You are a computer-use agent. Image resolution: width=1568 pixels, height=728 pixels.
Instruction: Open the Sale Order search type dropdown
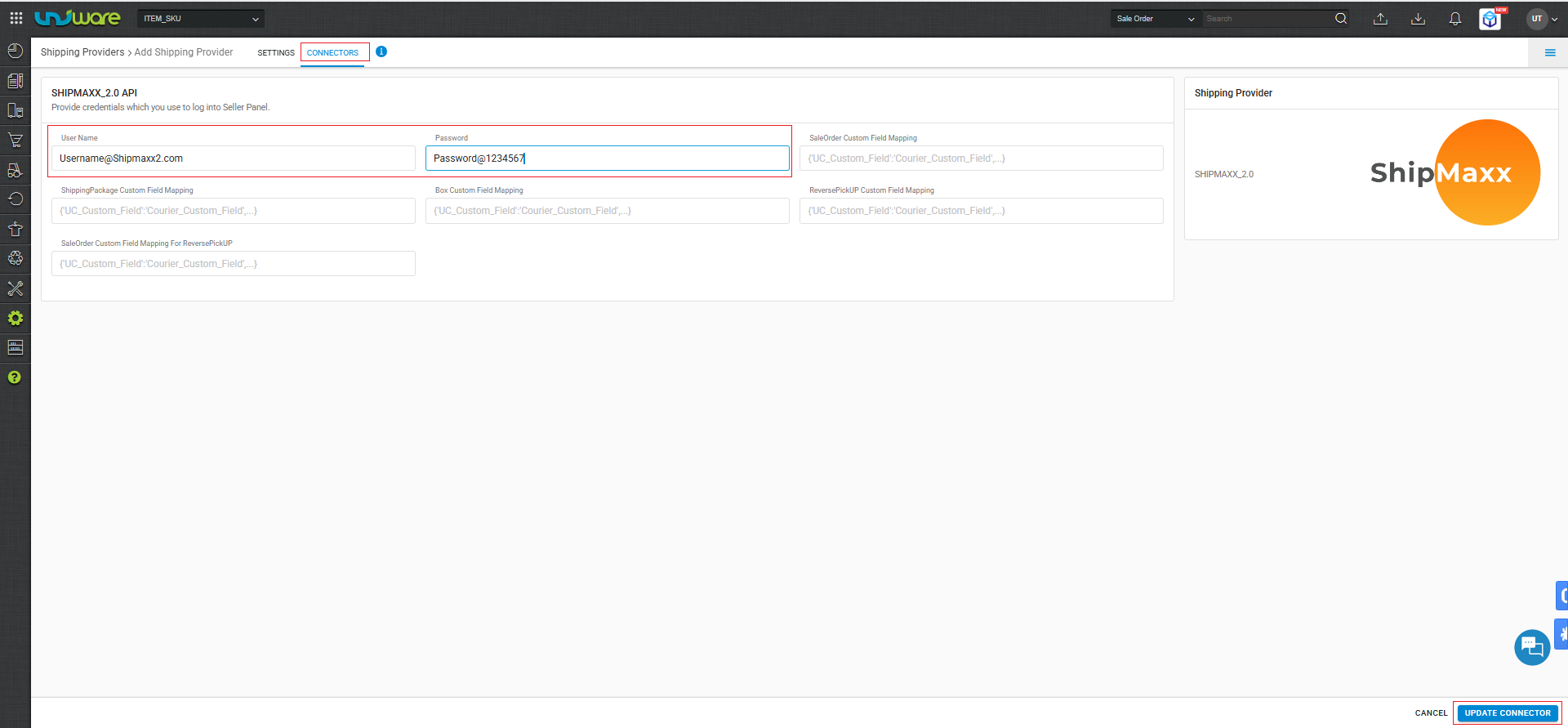[1156, 19]
